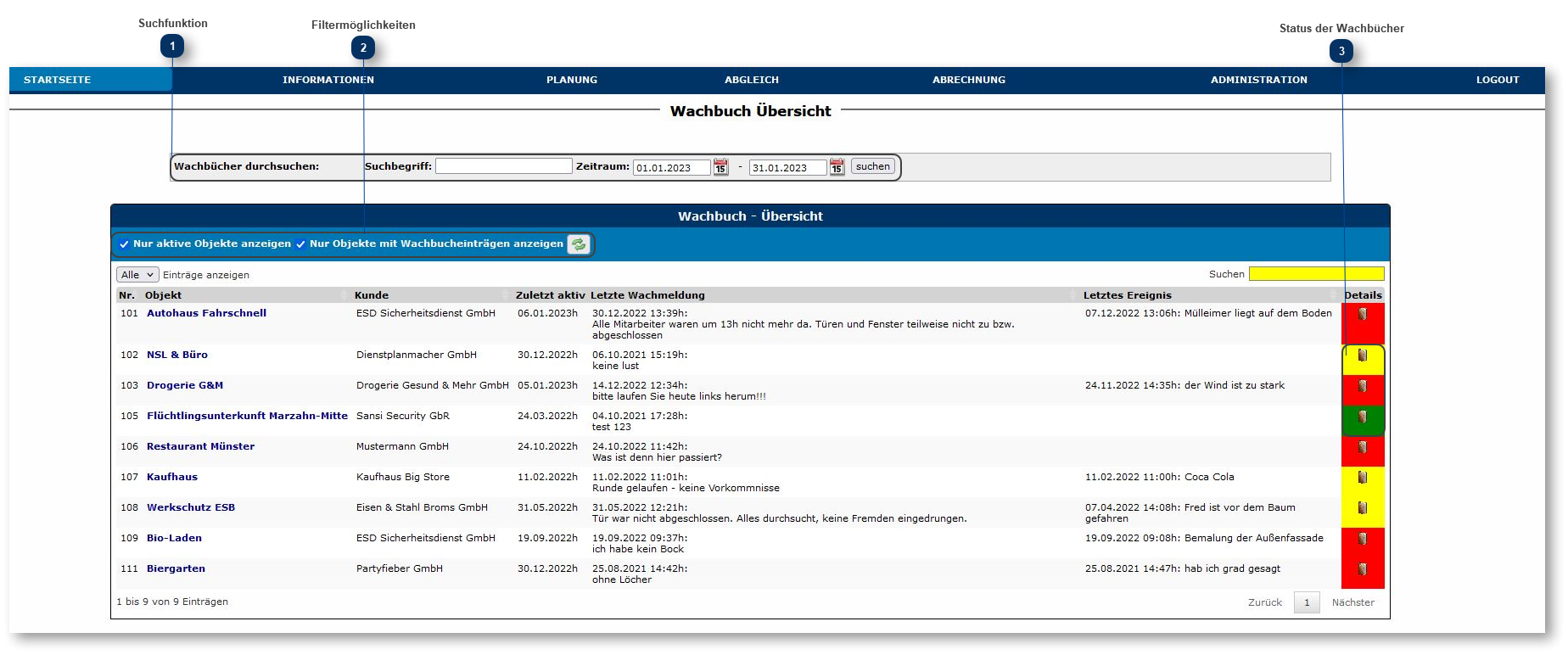Open Wachbuch details for Kaufhaus row

coord(1363,478)
